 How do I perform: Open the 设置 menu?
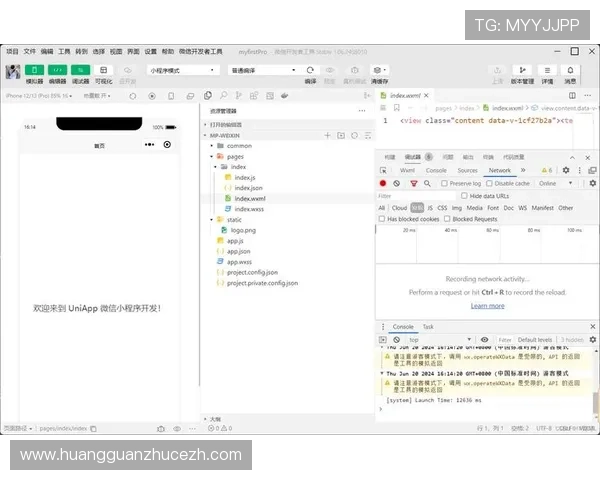[150, 52]
